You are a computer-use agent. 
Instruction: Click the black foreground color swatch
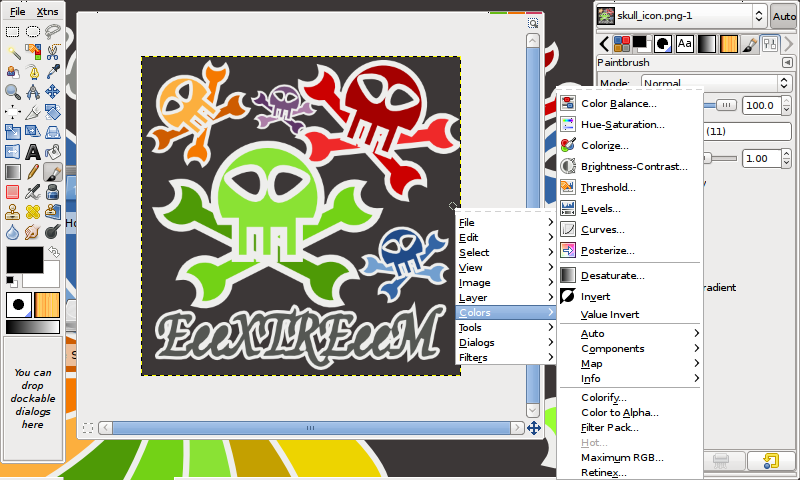(x=24, y=260)
